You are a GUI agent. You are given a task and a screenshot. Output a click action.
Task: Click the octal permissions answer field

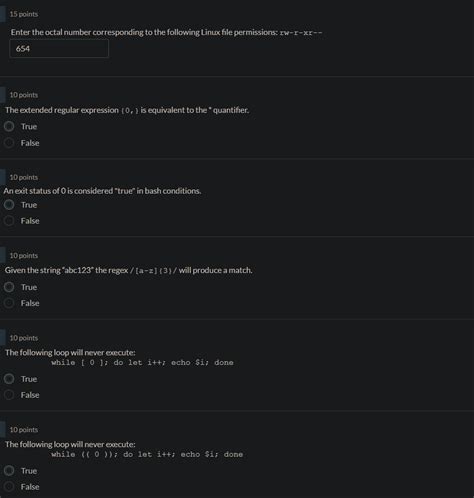pyautogui.click(x=59, y=49)
